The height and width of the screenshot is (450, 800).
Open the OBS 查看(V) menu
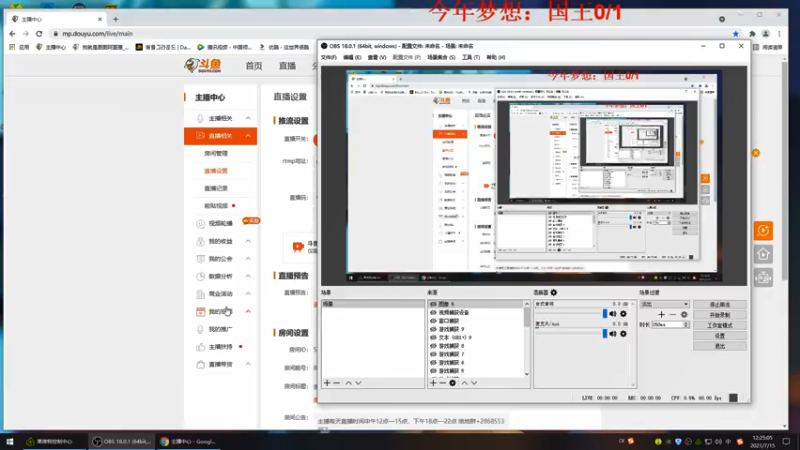377,57
